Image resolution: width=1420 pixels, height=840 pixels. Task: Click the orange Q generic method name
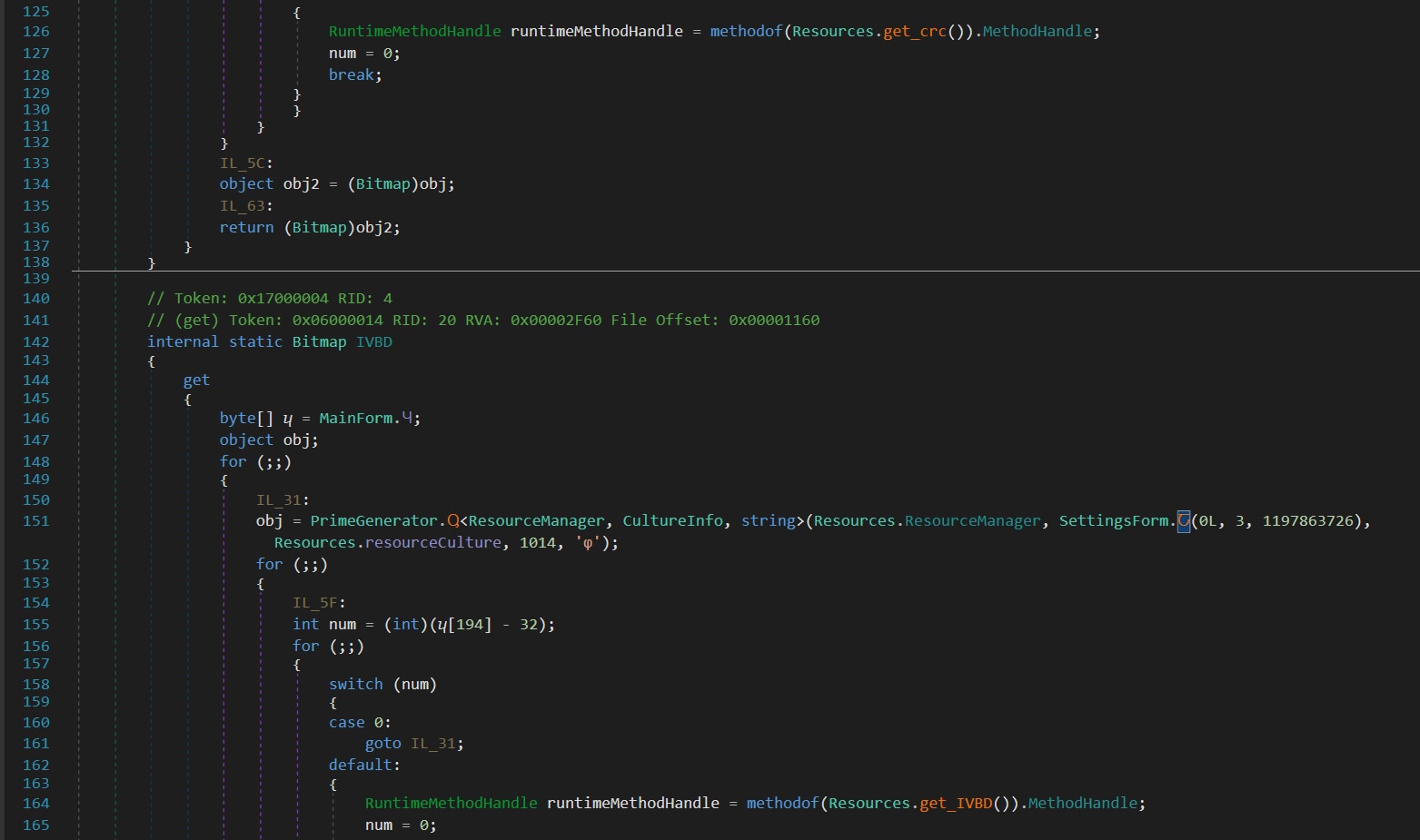(x=453, y=521)
